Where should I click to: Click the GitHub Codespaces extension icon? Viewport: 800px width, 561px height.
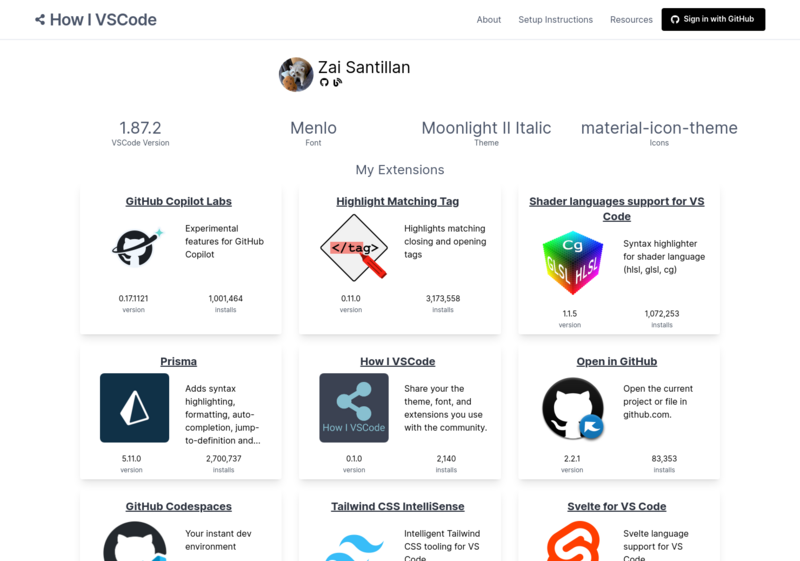[135, 541]
